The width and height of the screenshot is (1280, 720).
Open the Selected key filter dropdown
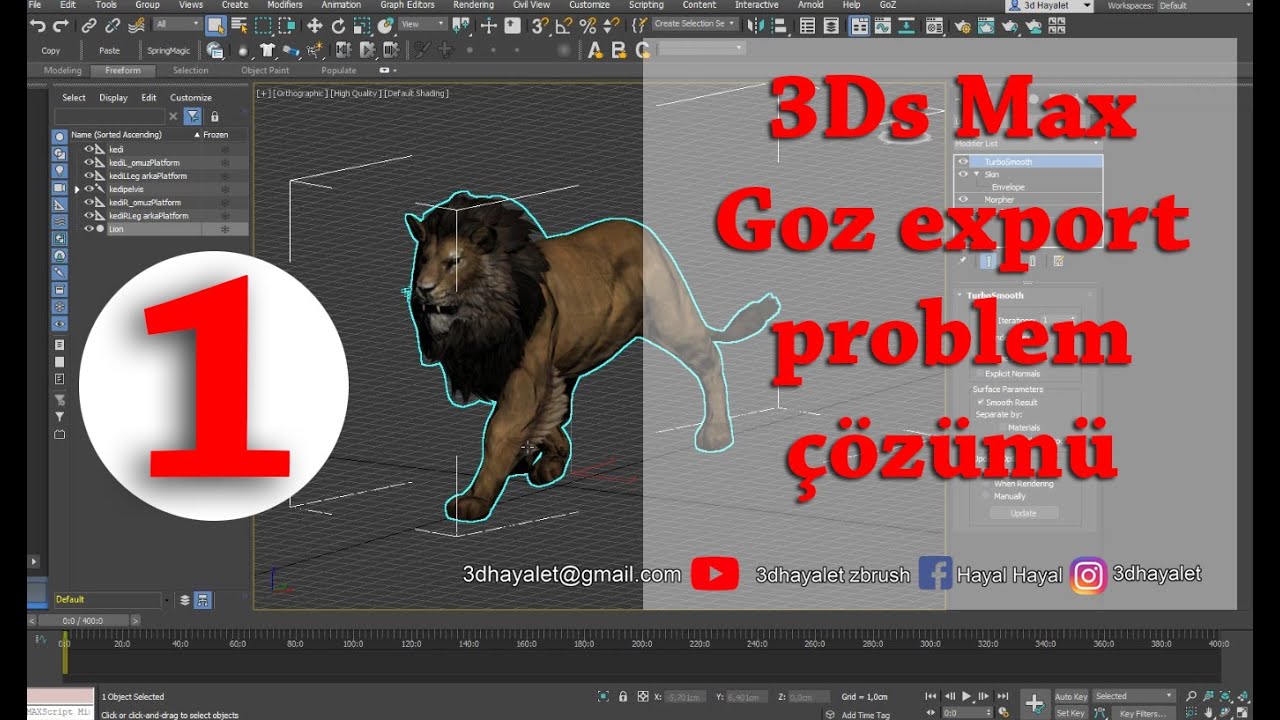1134,696
